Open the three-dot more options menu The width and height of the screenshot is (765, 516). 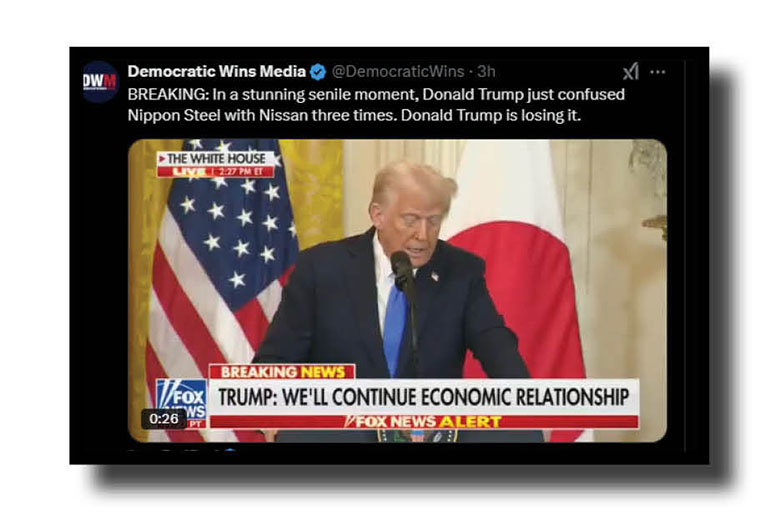(x=658, y=72)
